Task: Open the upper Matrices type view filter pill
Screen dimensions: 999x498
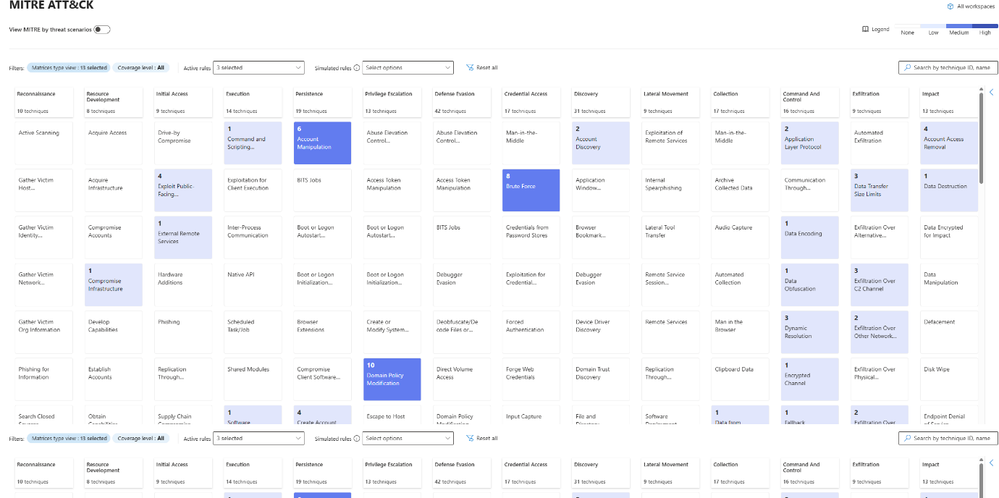Action: pos(69,67)
